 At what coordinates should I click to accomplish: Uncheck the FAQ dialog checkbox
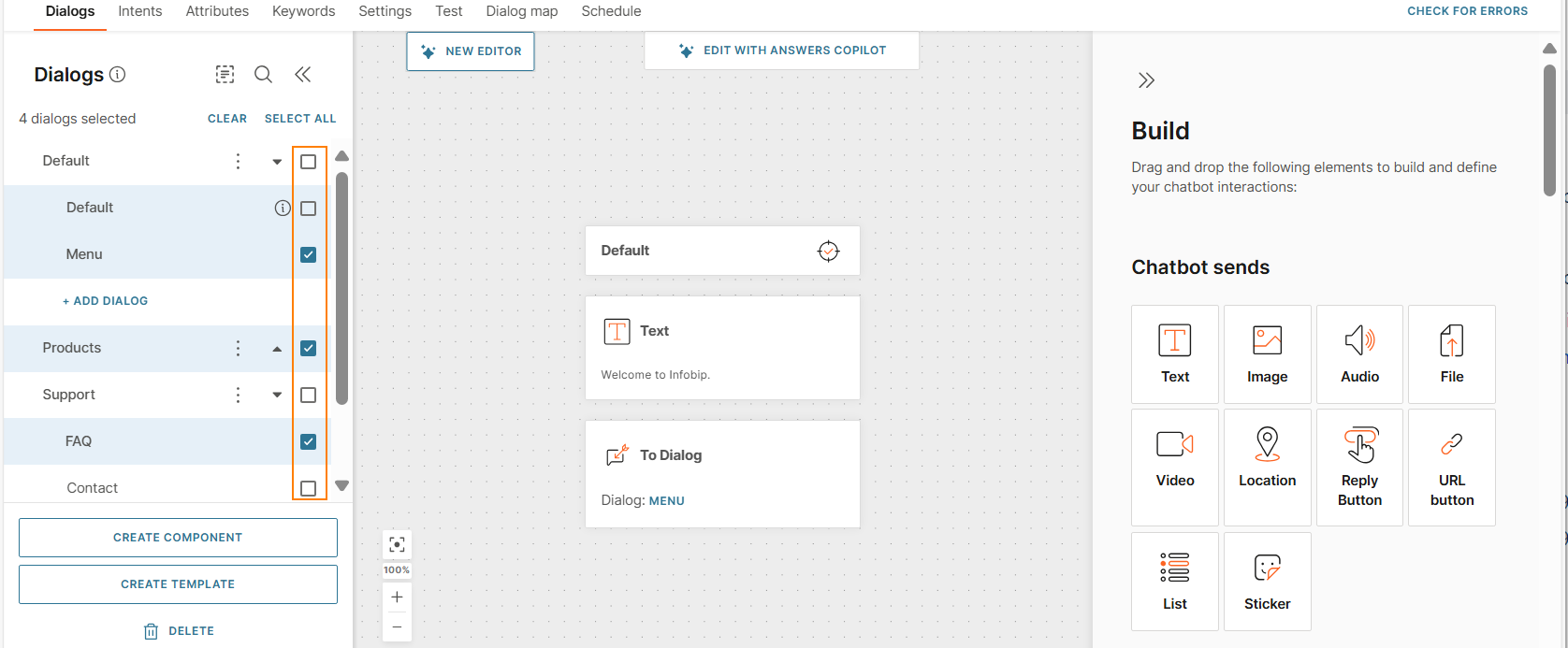tap(308, 440)
